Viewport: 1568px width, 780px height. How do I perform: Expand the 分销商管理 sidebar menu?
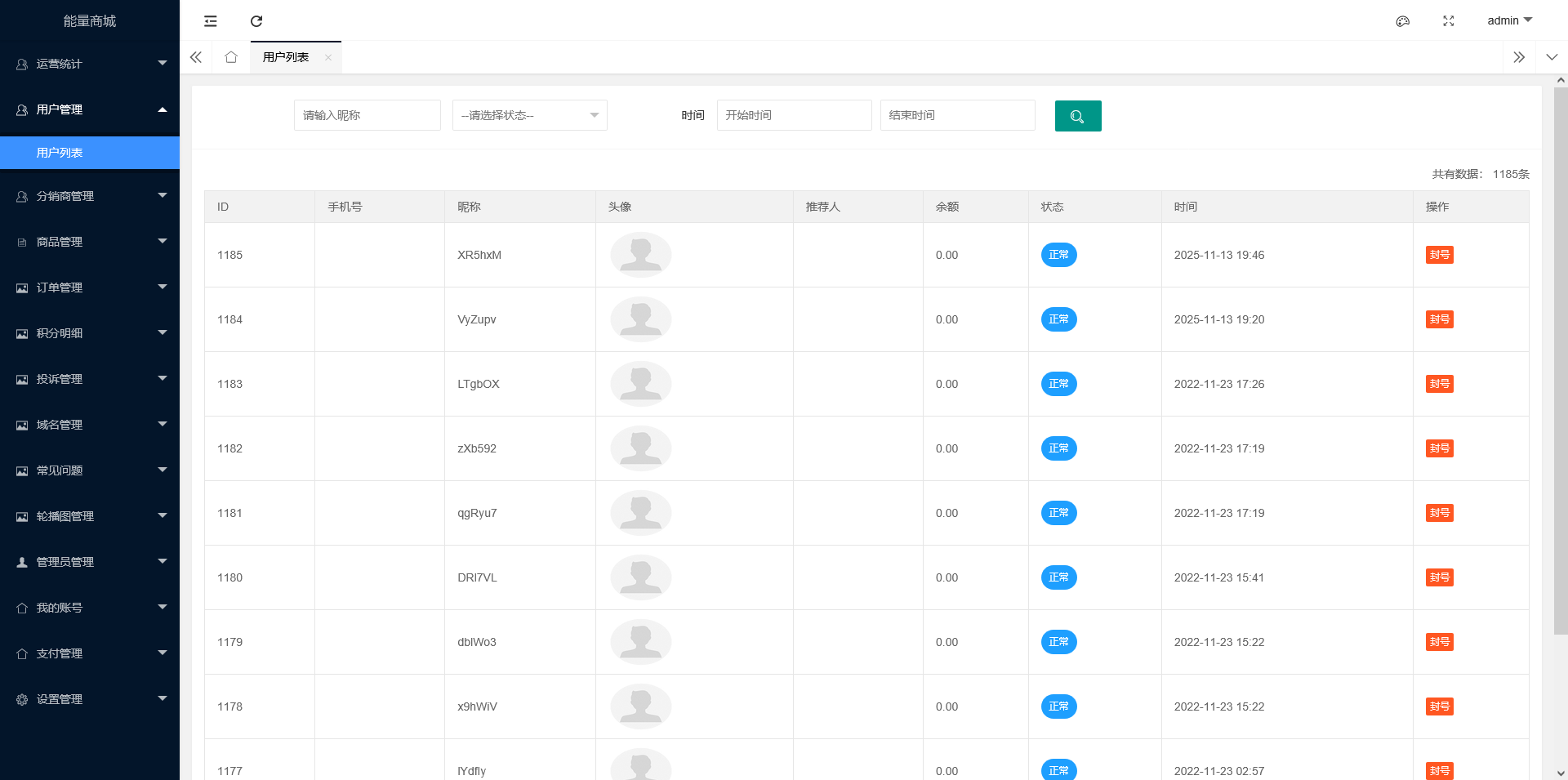[90, 196]
